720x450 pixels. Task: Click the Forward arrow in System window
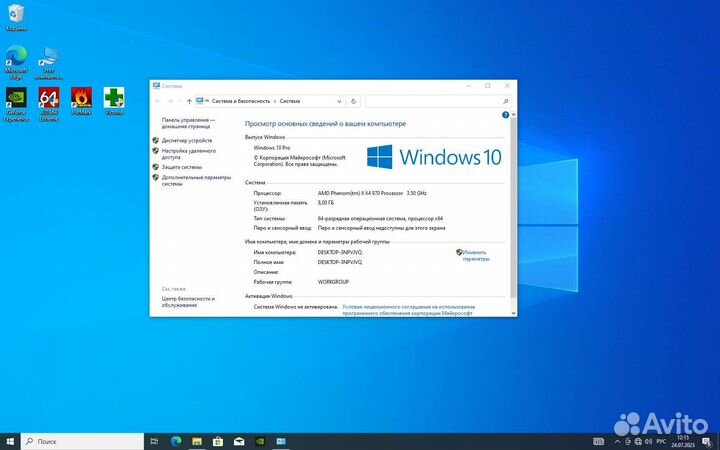pyautogui.click(x=170, y=101)
